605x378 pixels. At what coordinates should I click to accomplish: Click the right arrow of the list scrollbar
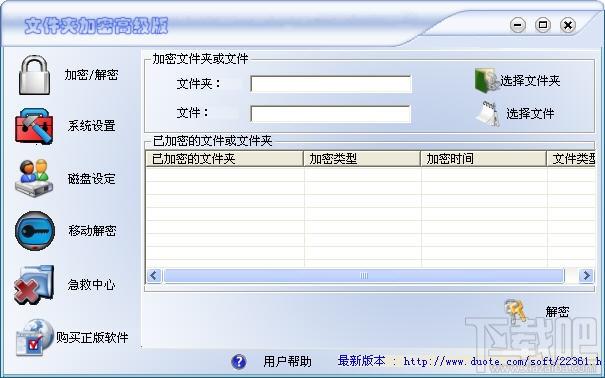pyautogui.click(x=586, y=276)
